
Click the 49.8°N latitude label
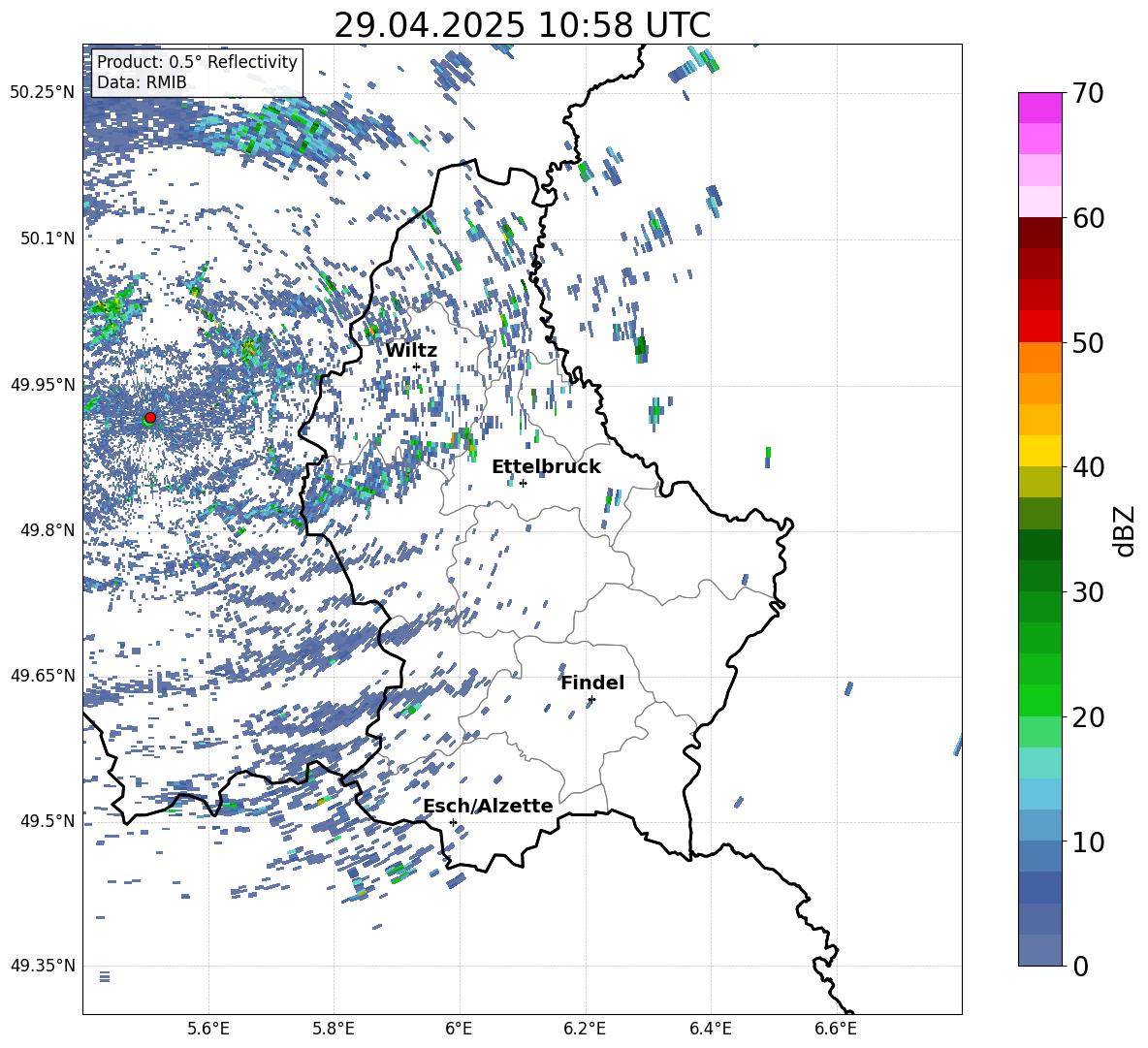(x=48, y=530)
